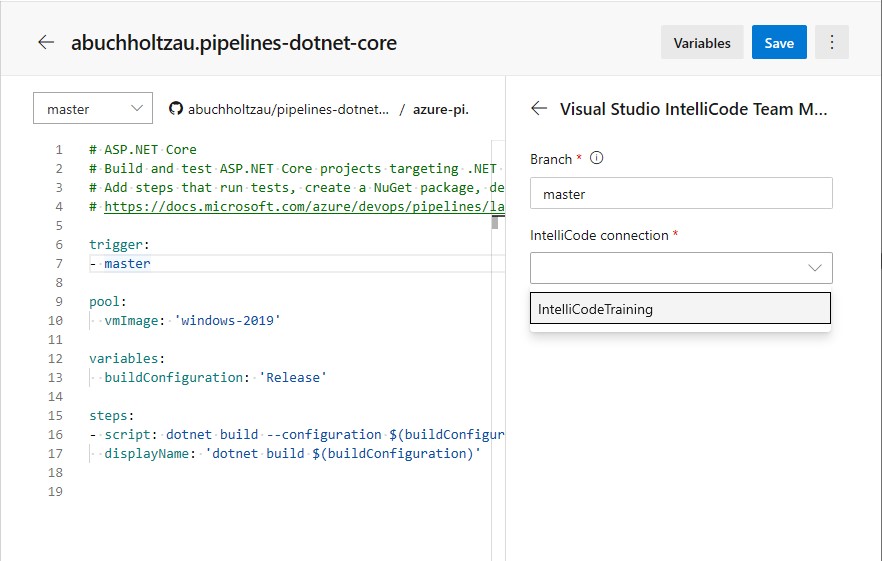Click the Visual Studio IntelliCode Team panel title

(694, 109)
